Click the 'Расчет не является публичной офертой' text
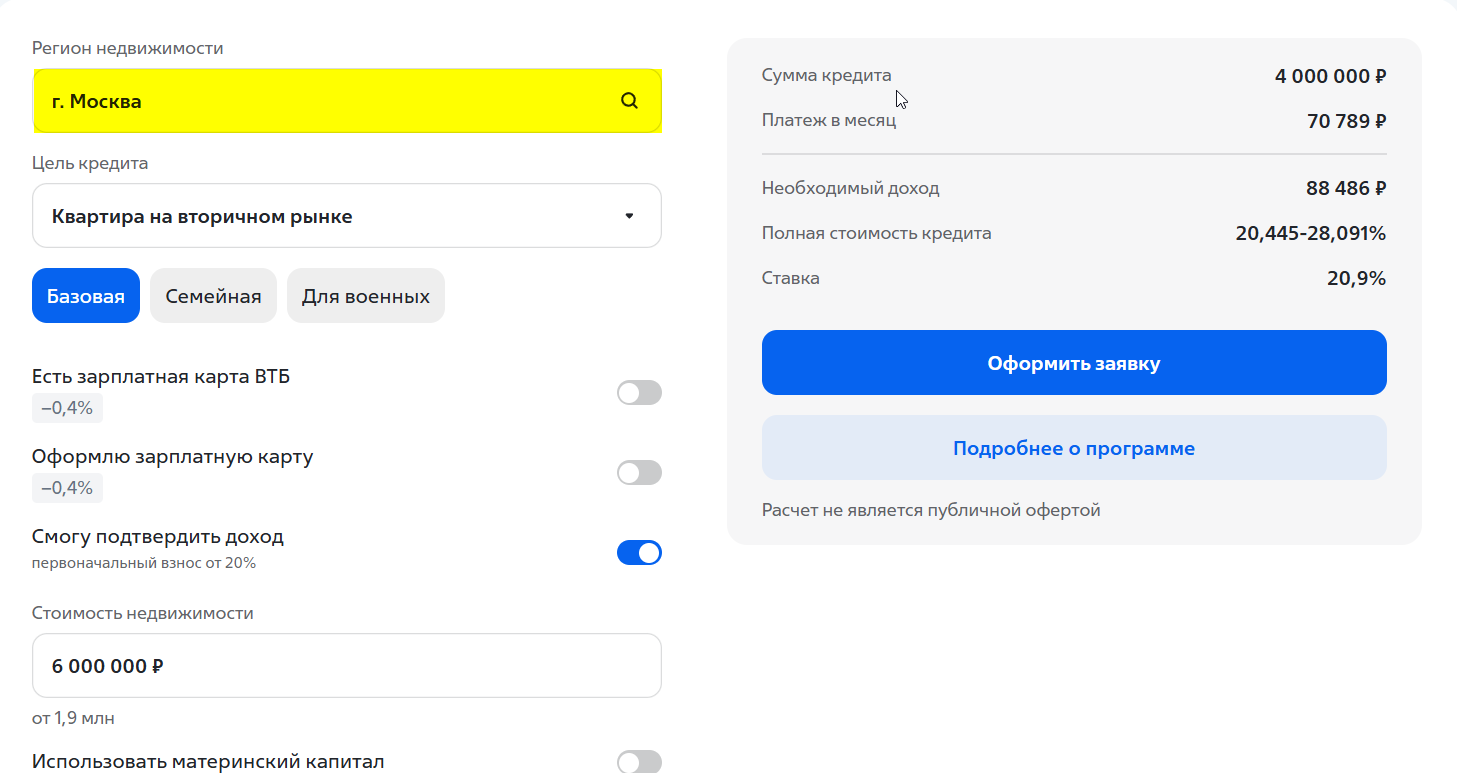The width and height of the screenshot is (1457, 773). tap(931, 509)
